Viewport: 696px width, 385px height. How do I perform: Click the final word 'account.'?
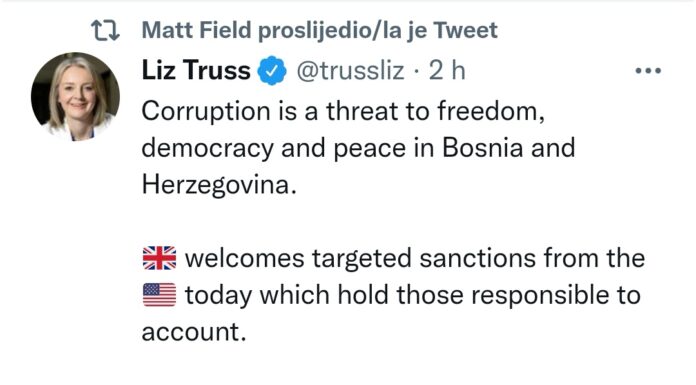point(194,332)
